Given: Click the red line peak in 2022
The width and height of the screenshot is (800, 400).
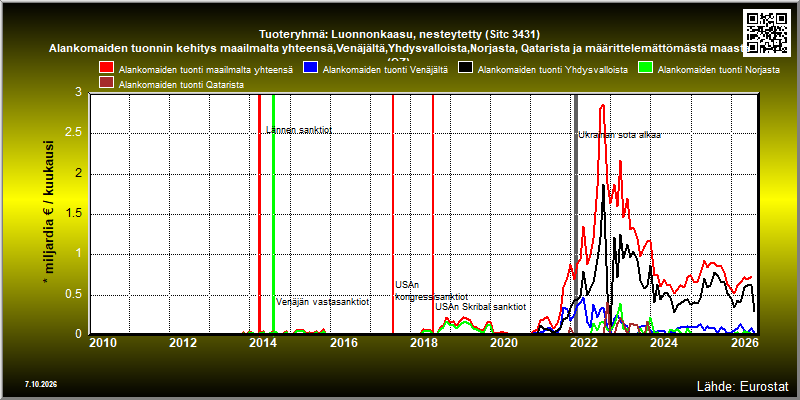Looking at the screenshot, I should click(603, 105).
